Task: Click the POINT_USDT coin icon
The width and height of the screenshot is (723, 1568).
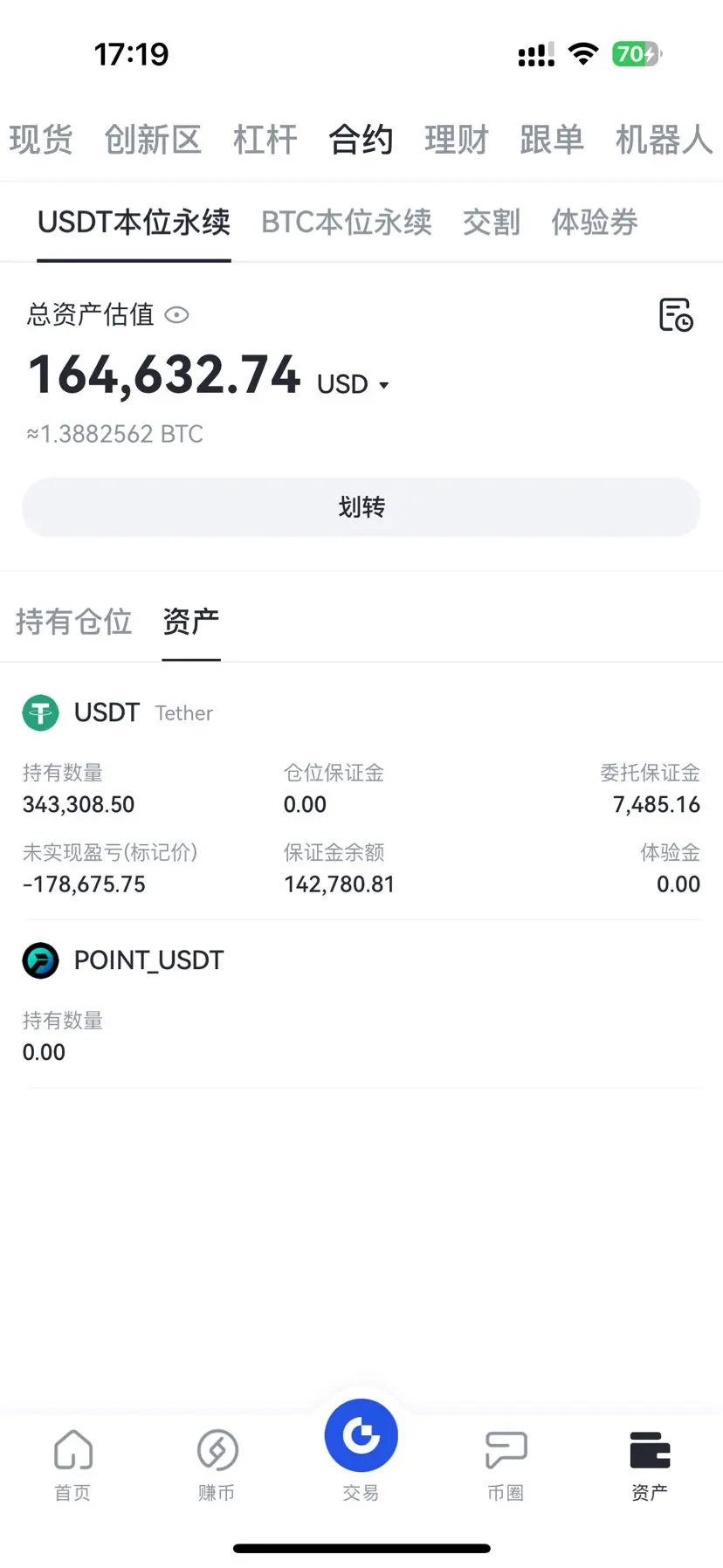Action: (40, 960)
